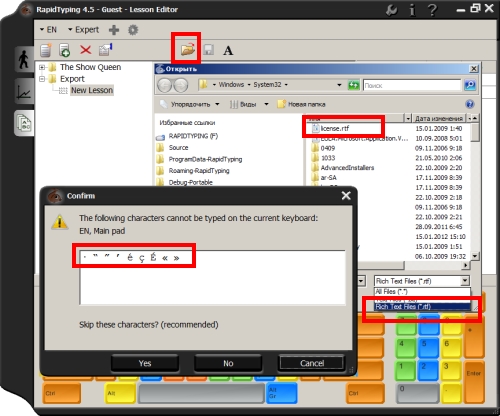
Task: Open lesson properties icon in toolbar
Action: click(x=105, y=50)
